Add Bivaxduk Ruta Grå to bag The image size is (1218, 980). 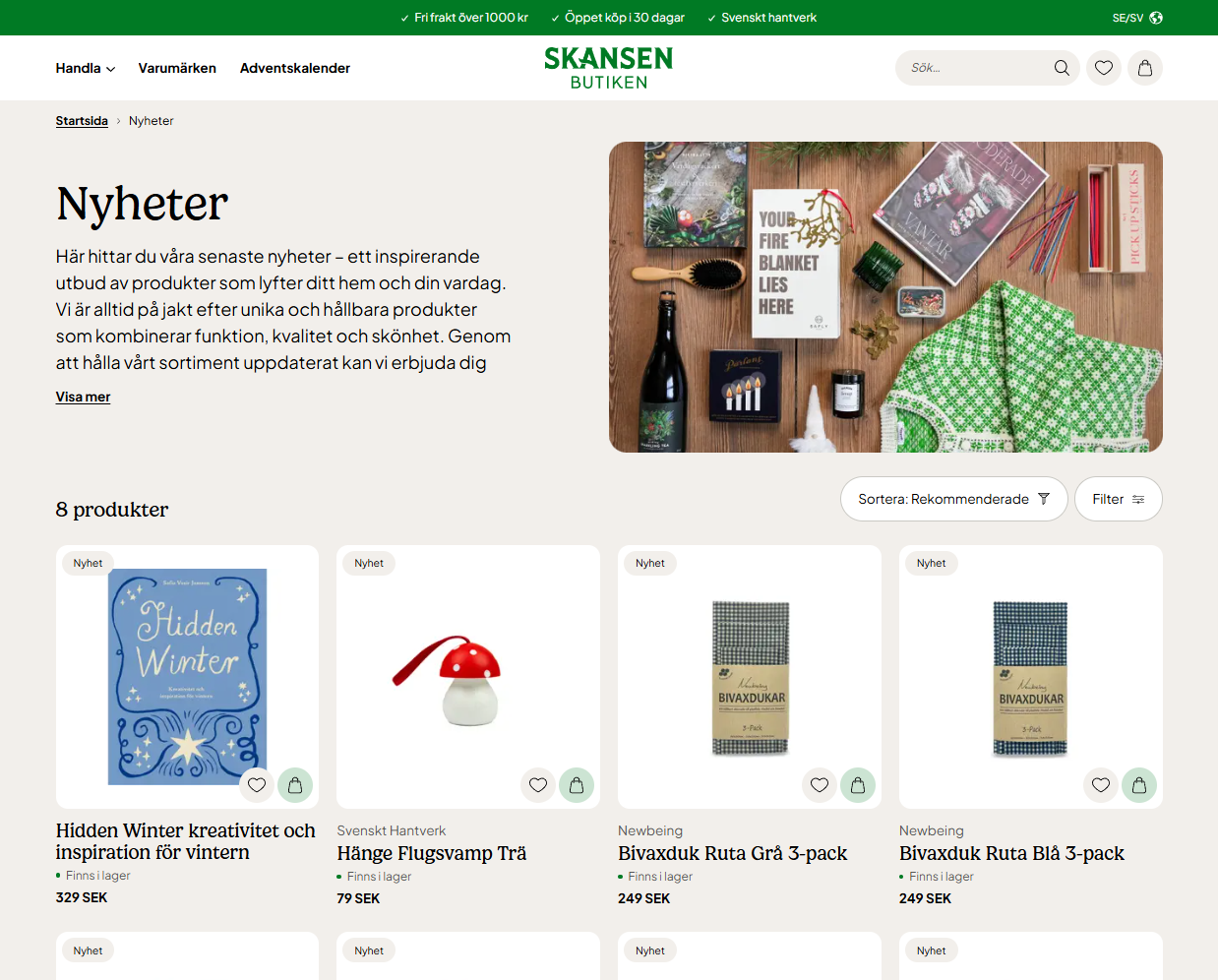pos(858,785)
